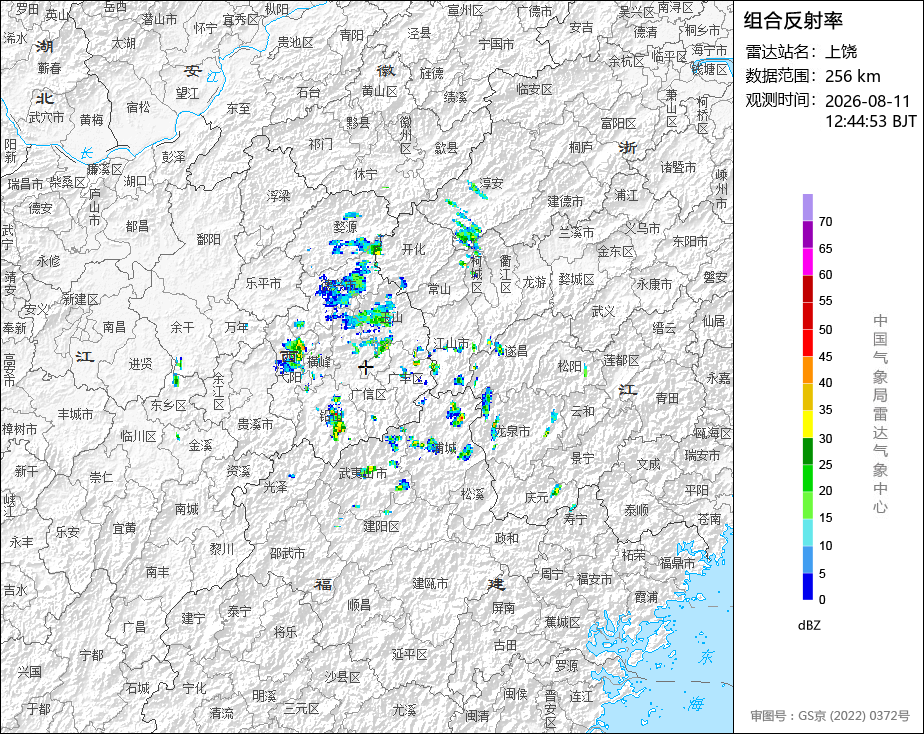Click the map label 常山
Image resolution: width=924 pixels, height=734 pixels.
click(x=439, y=289)
